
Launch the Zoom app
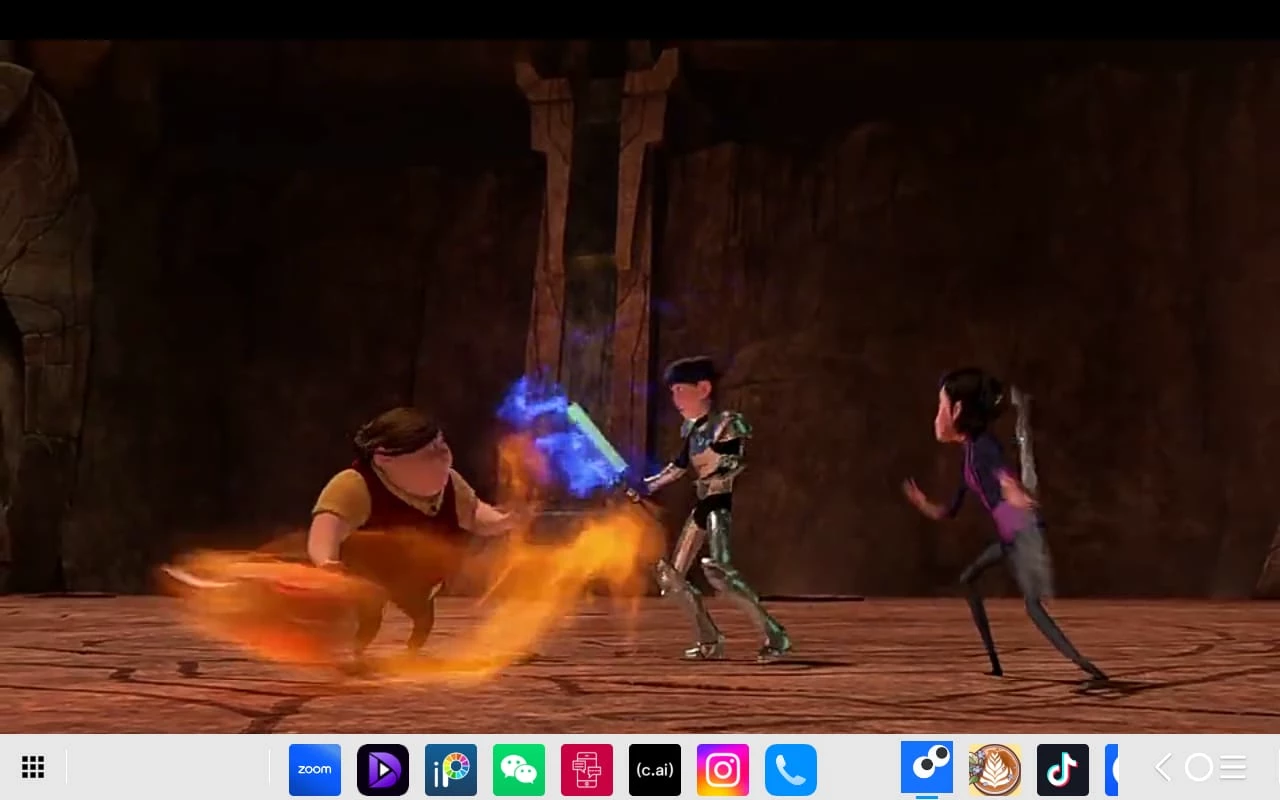(x=315, y=769)
